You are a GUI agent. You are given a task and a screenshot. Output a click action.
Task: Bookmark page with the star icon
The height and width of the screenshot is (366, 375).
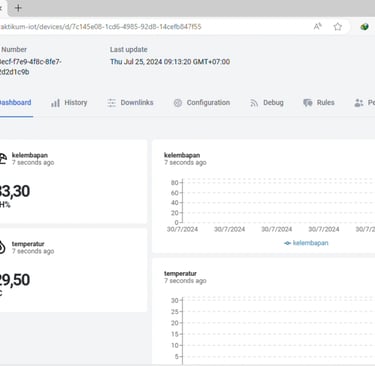coord(338,27)
